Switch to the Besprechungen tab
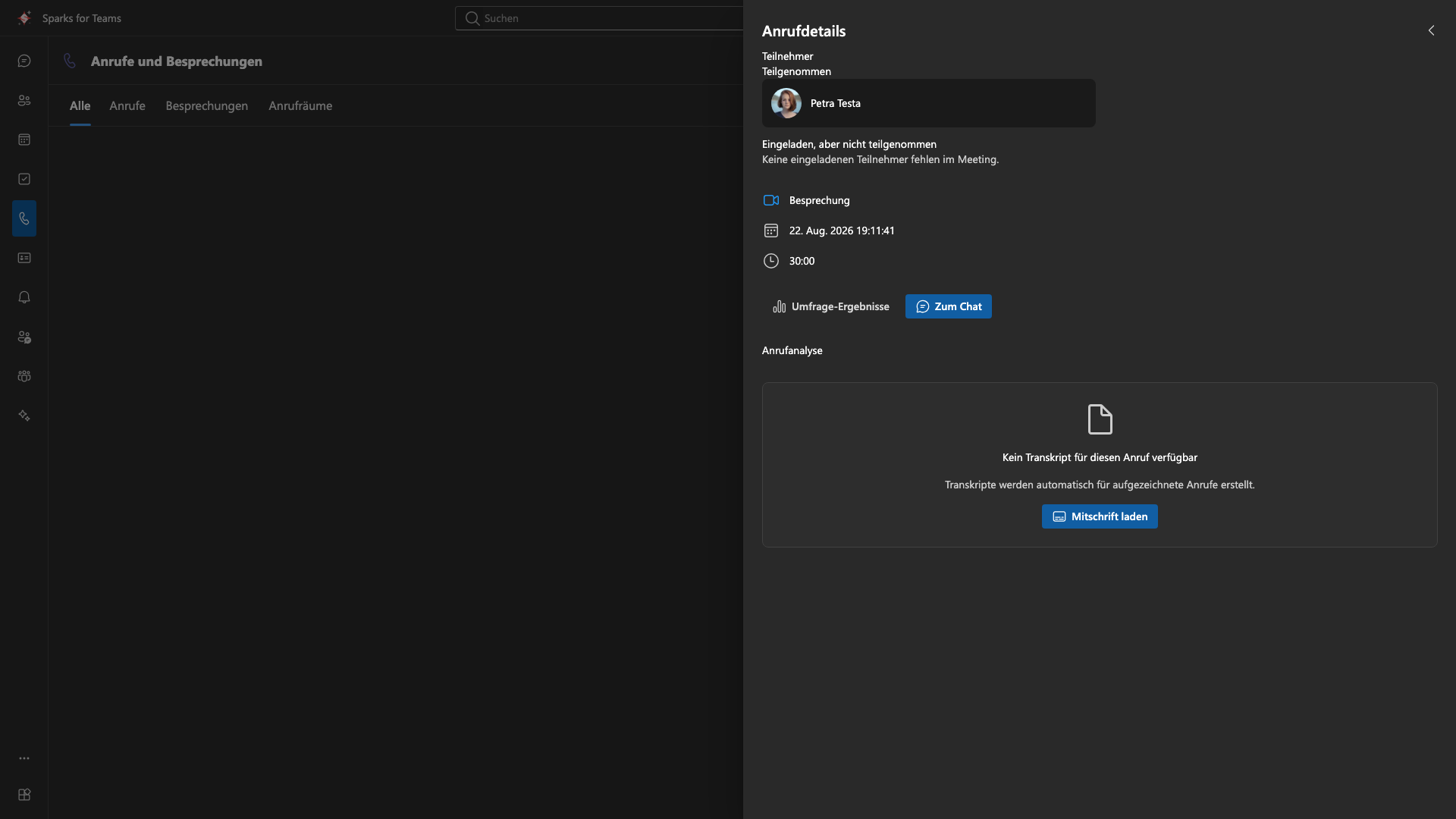This screenshot has width=1456, height=819. pyautogui.click(x=207, y=105)
